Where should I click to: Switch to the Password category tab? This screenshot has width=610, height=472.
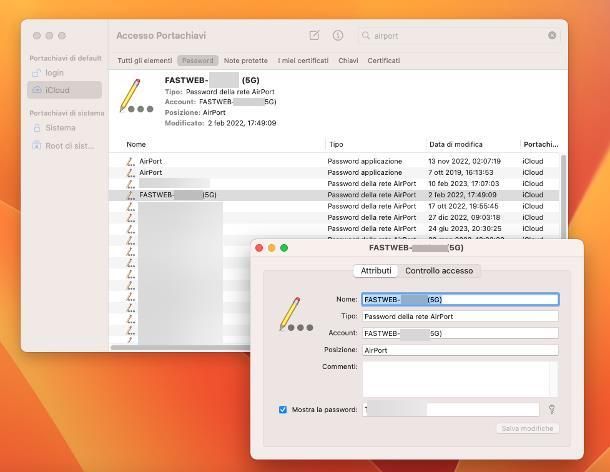(x=198, y=61)
